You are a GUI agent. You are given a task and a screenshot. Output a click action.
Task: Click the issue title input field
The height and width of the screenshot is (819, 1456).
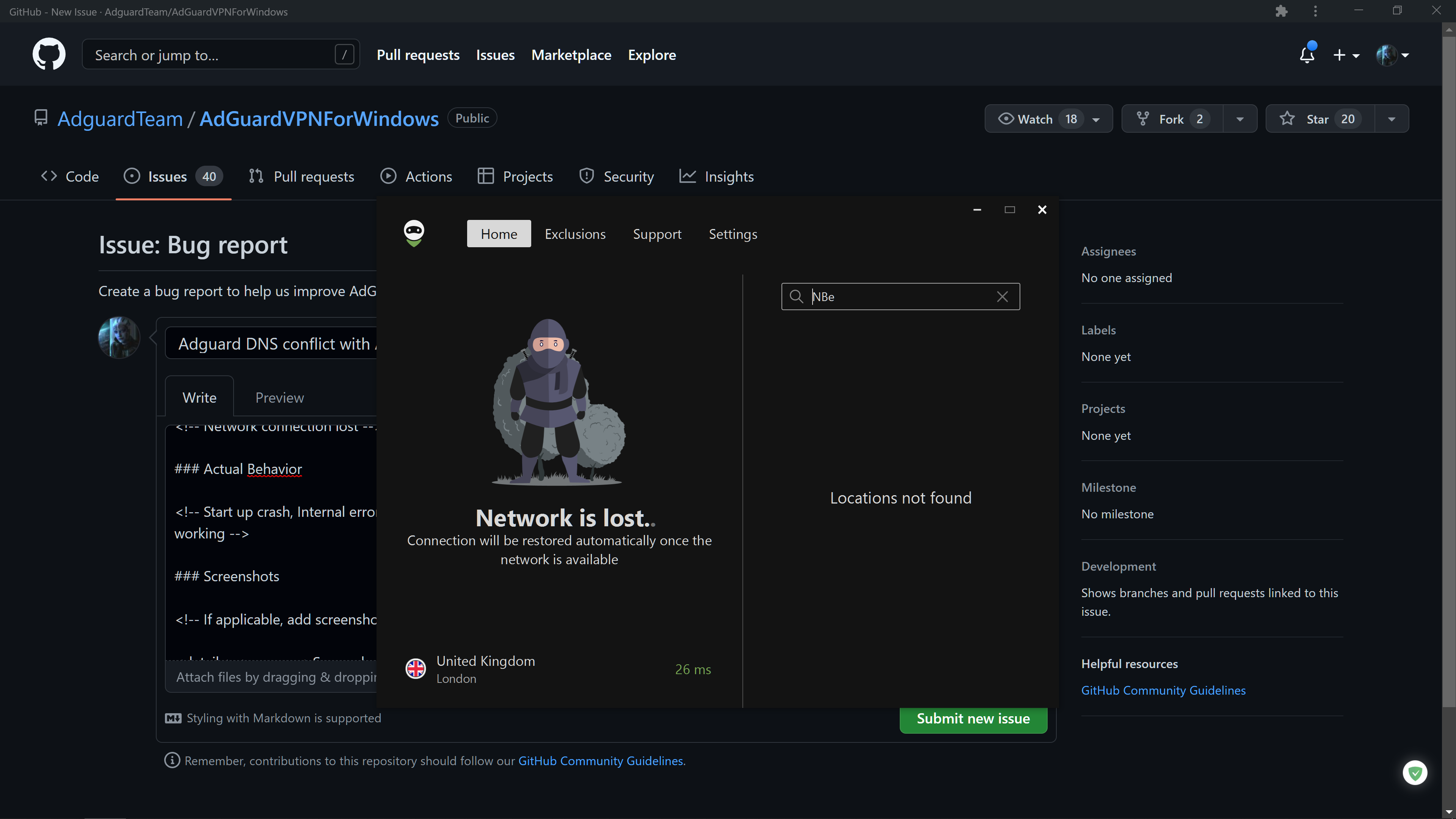[271, 343]
